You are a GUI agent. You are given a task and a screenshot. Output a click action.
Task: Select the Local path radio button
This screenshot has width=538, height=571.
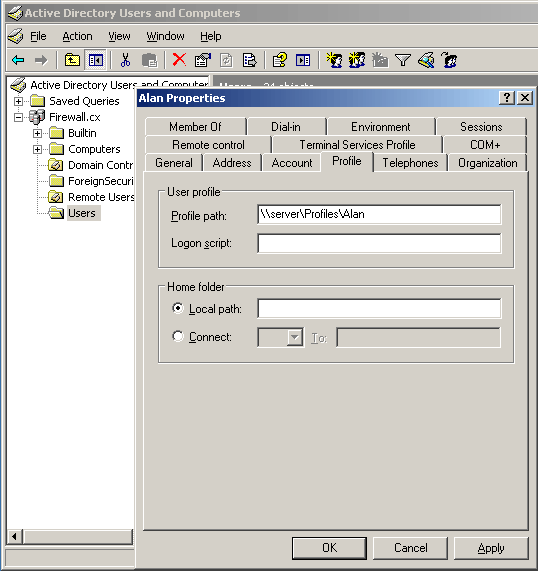(x=178, y=308)
